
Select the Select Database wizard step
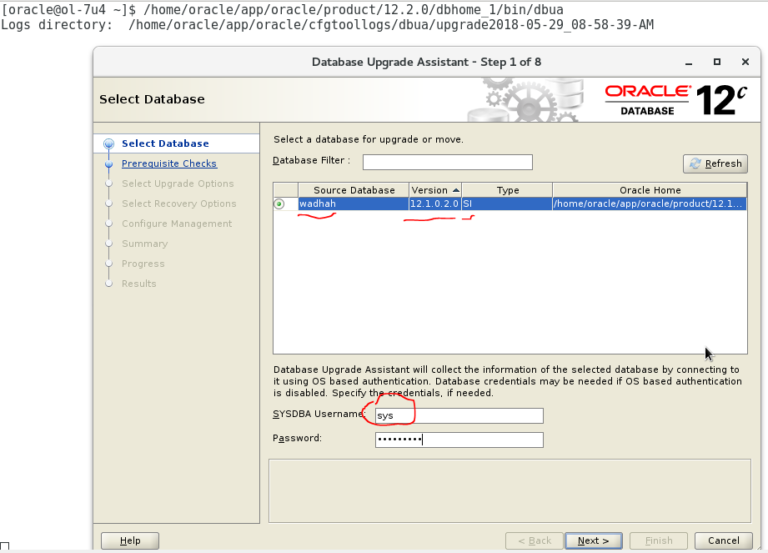(165, 144)
